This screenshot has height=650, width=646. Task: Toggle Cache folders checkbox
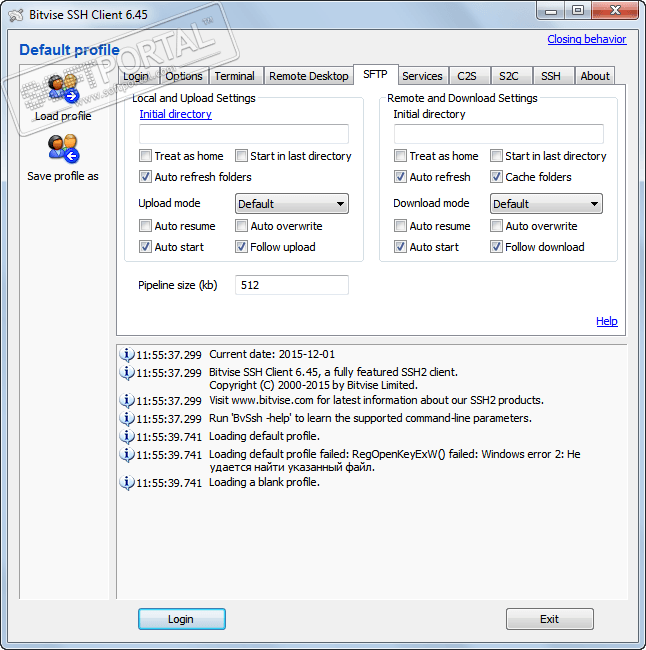pyautogui.click(x=496, y=177)
